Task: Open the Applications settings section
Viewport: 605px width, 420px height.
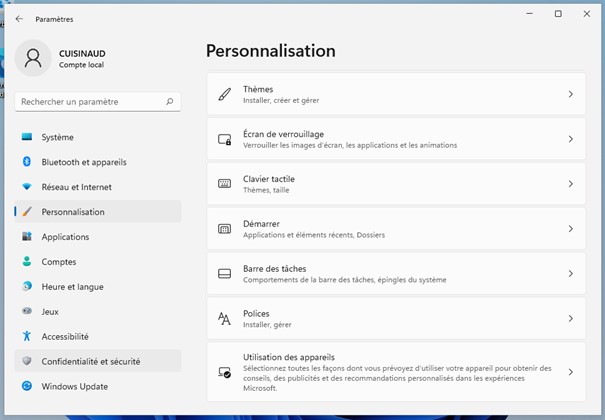Action: point(65,237)
